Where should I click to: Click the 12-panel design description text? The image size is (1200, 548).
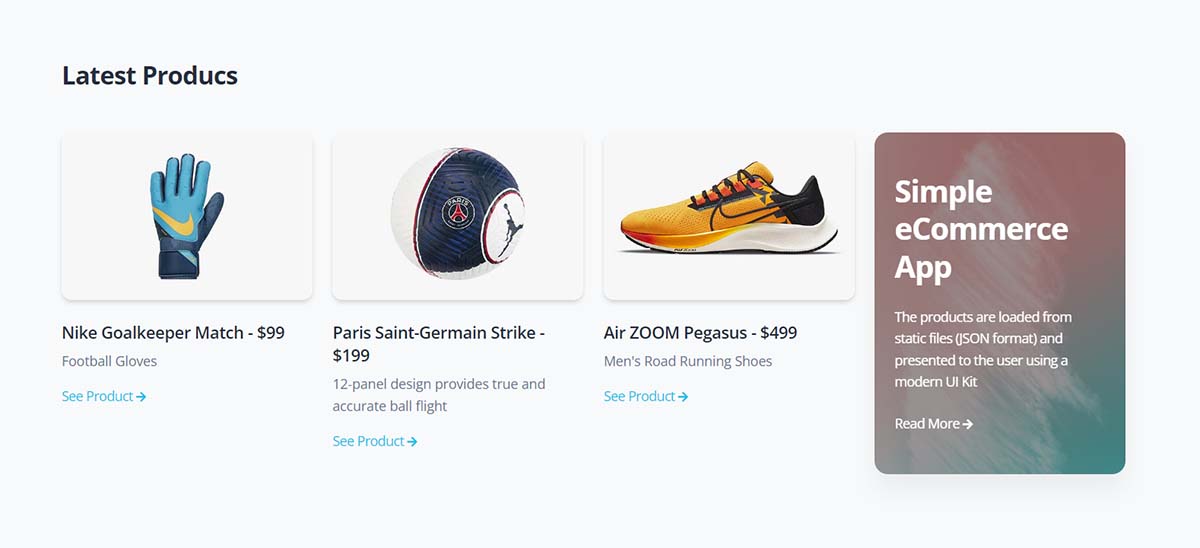coord(439,395)
